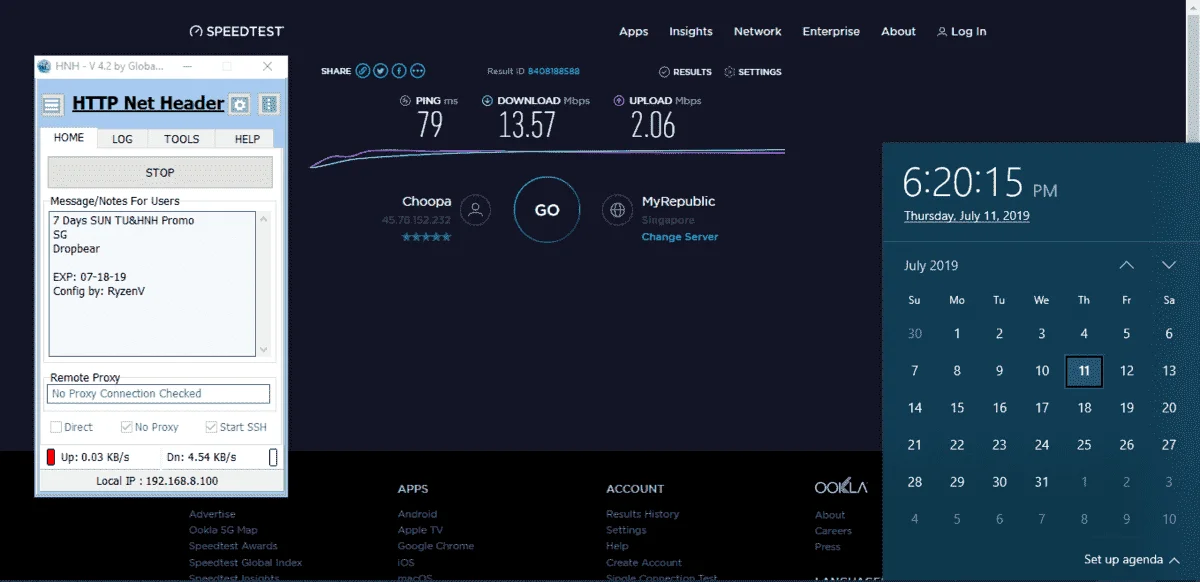The image size is (1200, 582).
Task: Click the server list icon beside HNH gear
Action: click(269, 104)
